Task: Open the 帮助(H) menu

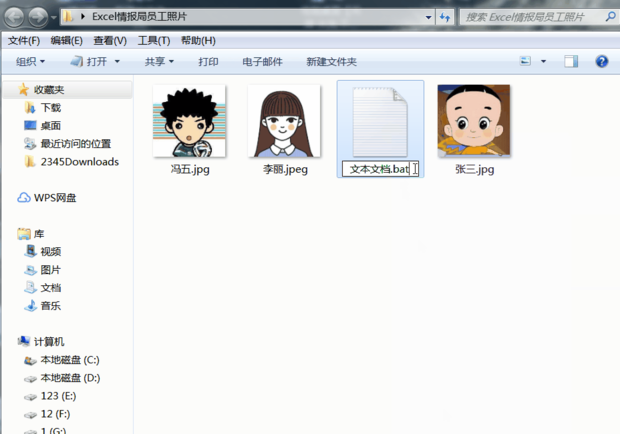Action: [198, 41]
